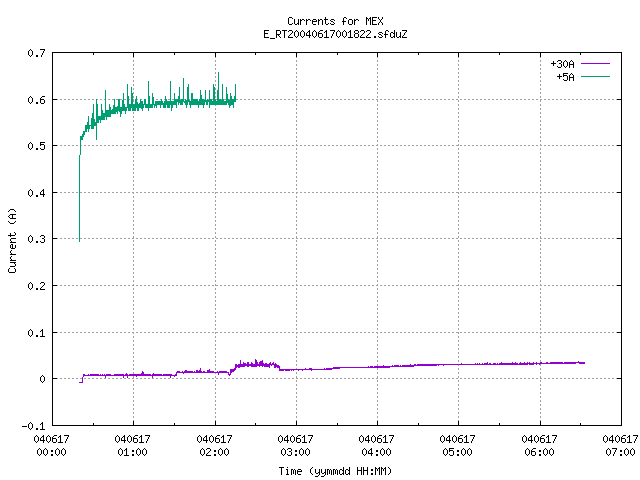The image size is (640, 480).
Task: Click the y-axis tick value 0.5
Action: (x=36, y=146)
